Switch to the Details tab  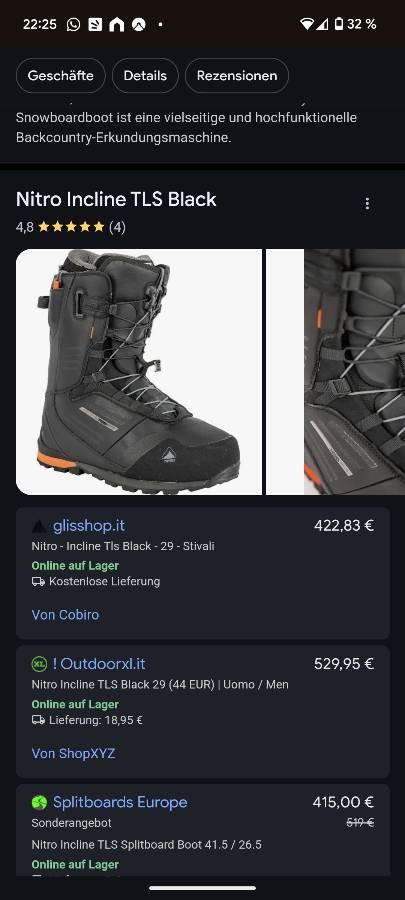pyautogui.click(x=145, y=75)
